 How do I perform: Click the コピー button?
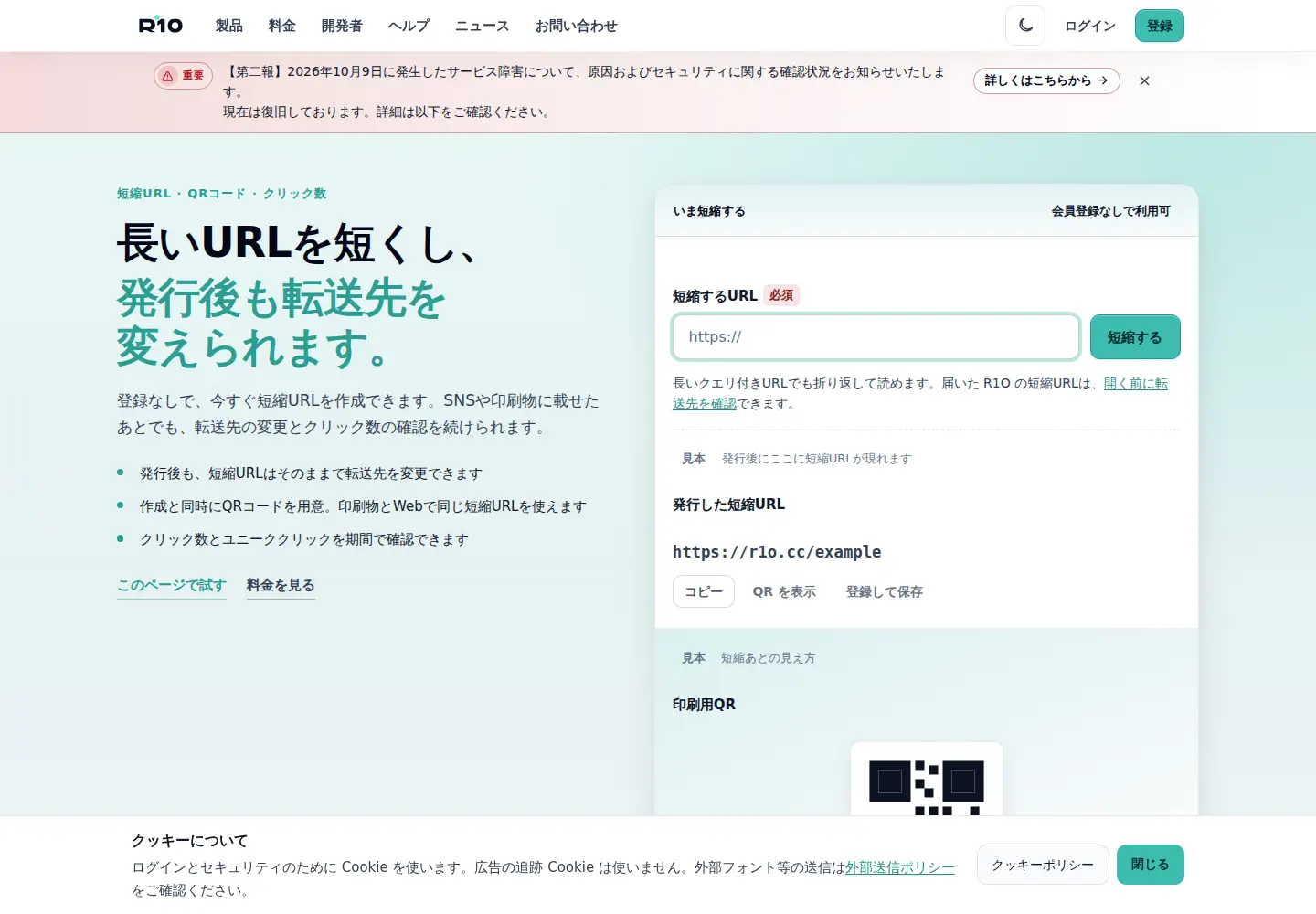coord(704,591)
